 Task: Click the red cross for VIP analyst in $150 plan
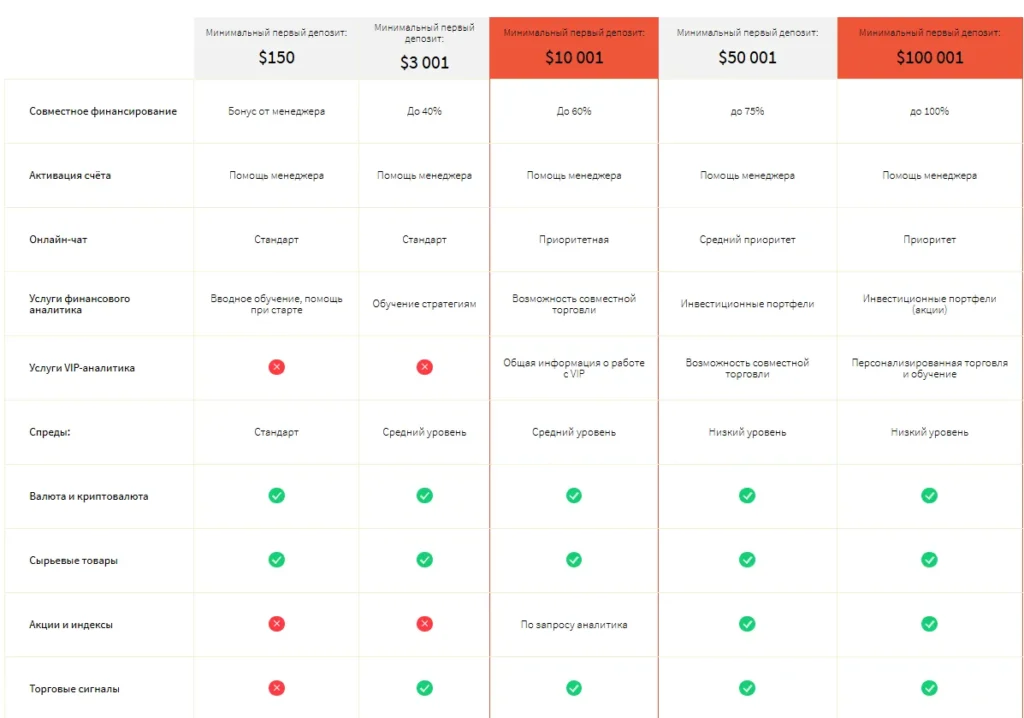point(277,367)
